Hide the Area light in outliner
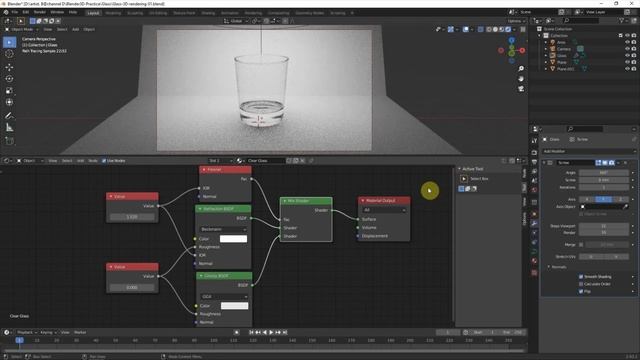 click(x=627, y=42)
